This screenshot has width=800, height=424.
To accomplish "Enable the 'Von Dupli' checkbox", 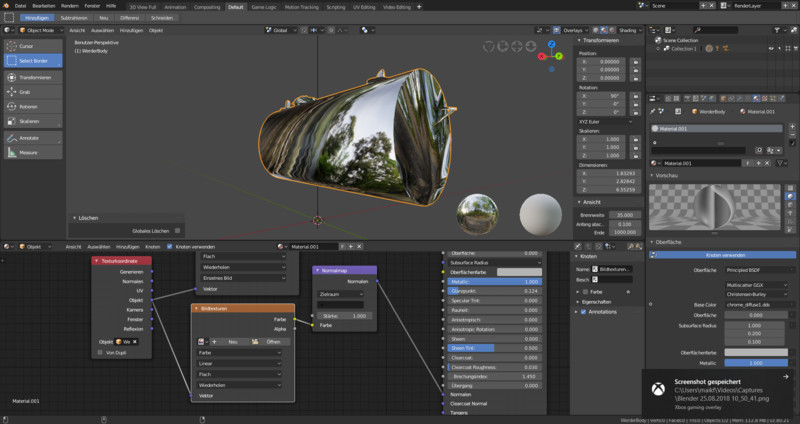I will point(99,354).
